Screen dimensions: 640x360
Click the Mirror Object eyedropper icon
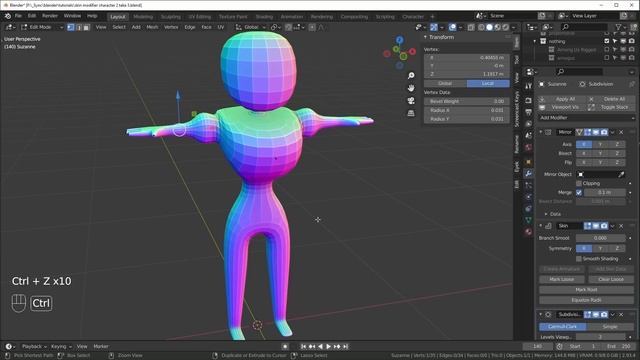pos(621,174)
